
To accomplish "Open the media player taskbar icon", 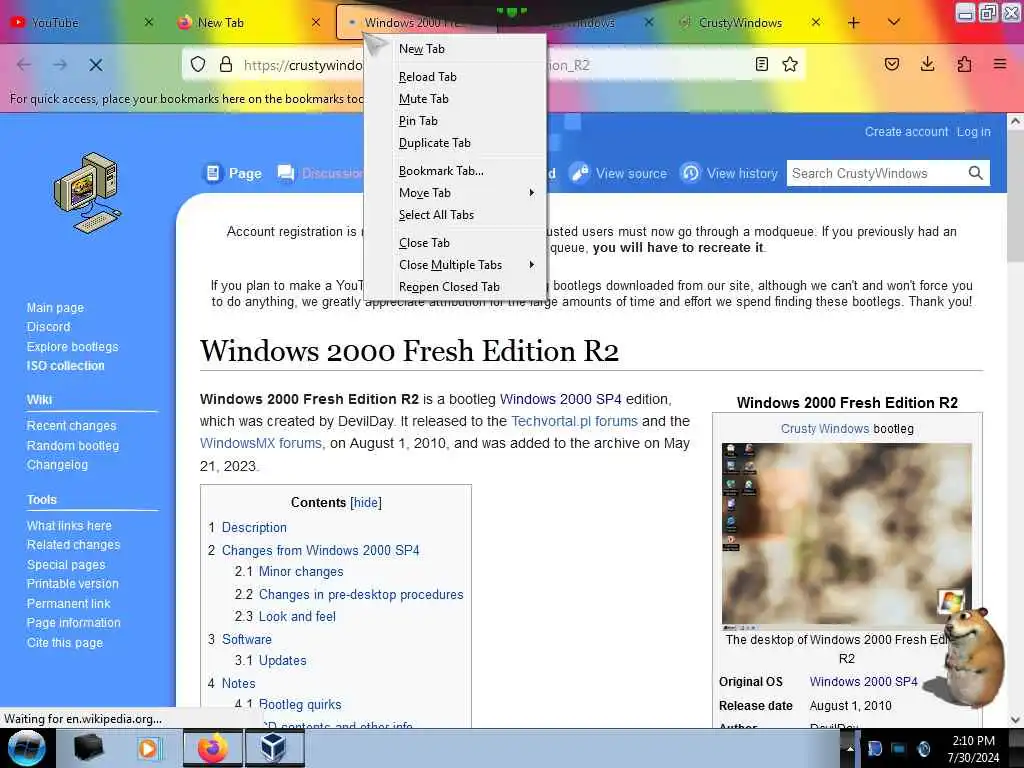I will pyautogui.click(x=148, y=748).
